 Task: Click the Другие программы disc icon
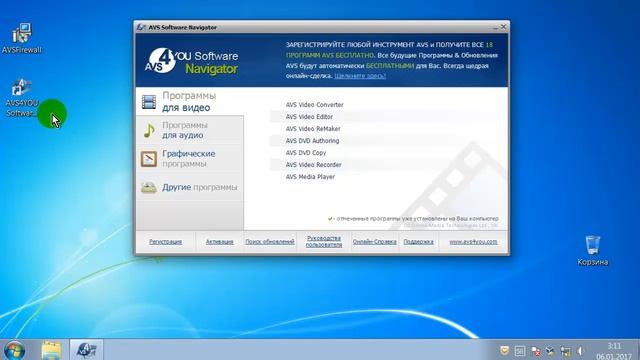point(149,187)
